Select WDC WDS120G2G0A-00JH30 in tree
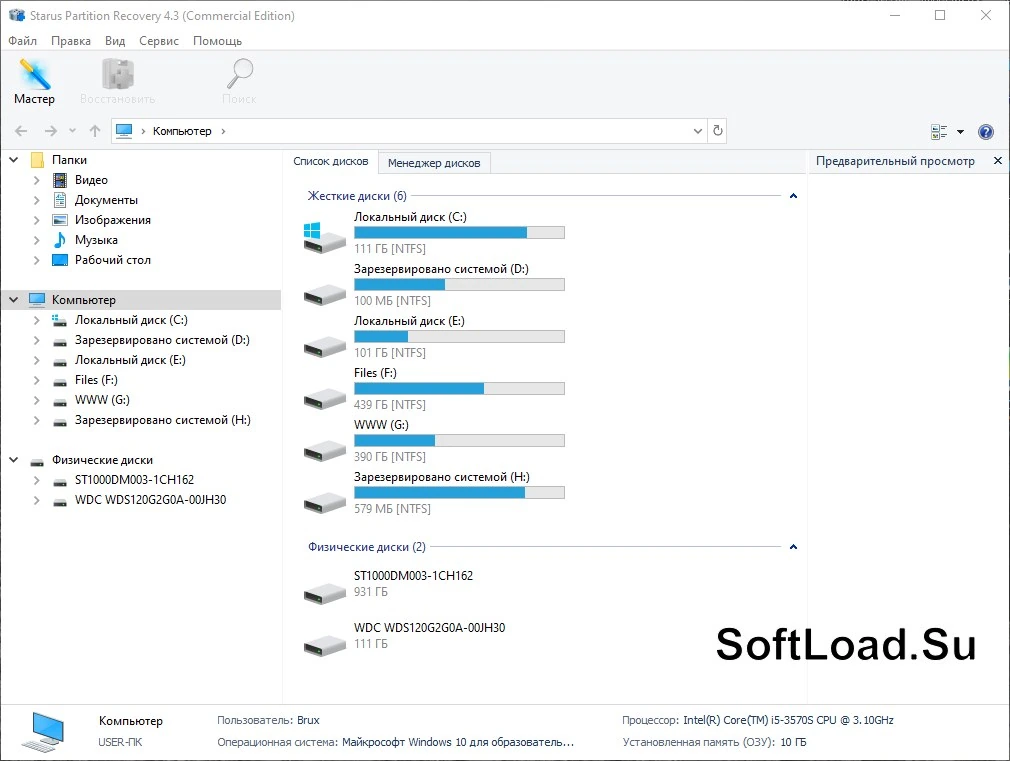The height and width of the screenshot is (761, 1010). (150, 500)
